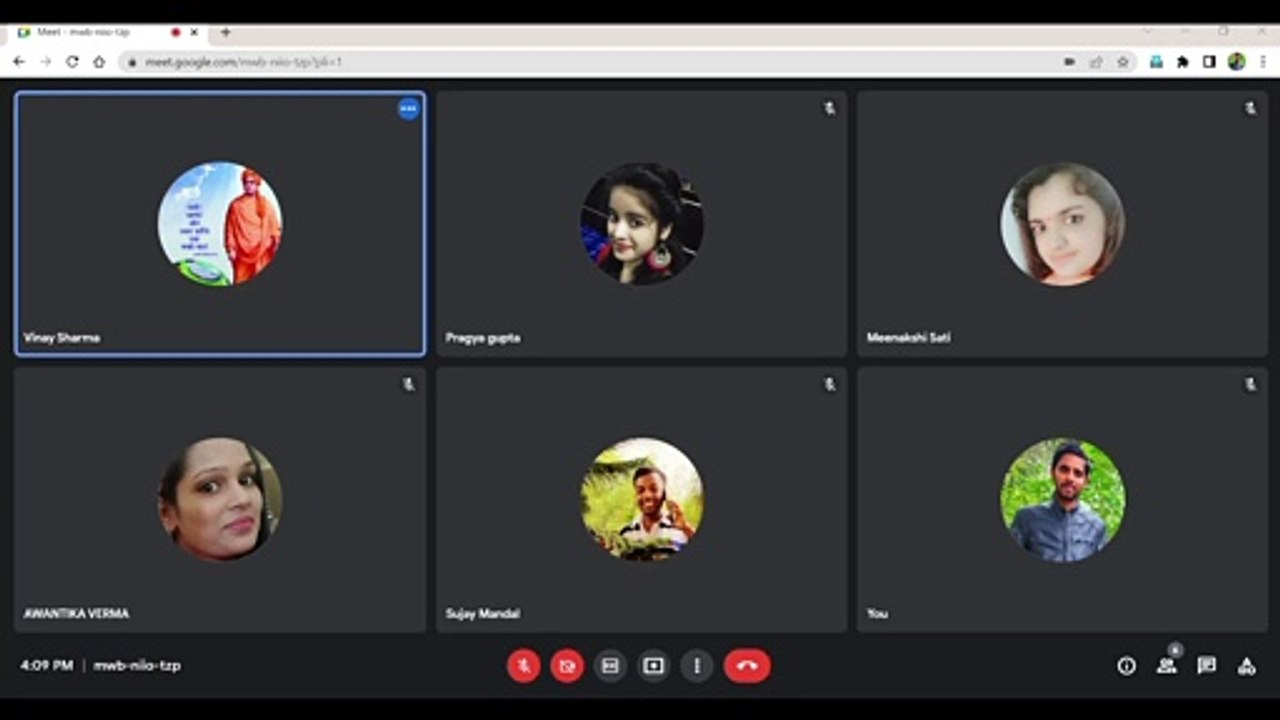1280x720 pixels.
Task: Toggle closed captions
Action: tap(610, 666)
